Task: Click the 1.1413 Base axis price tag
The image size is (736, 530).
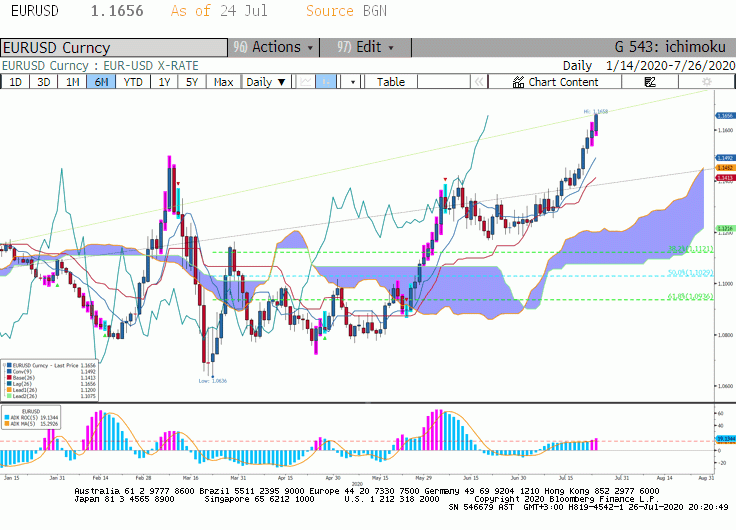Action: (x=725, y=178)
